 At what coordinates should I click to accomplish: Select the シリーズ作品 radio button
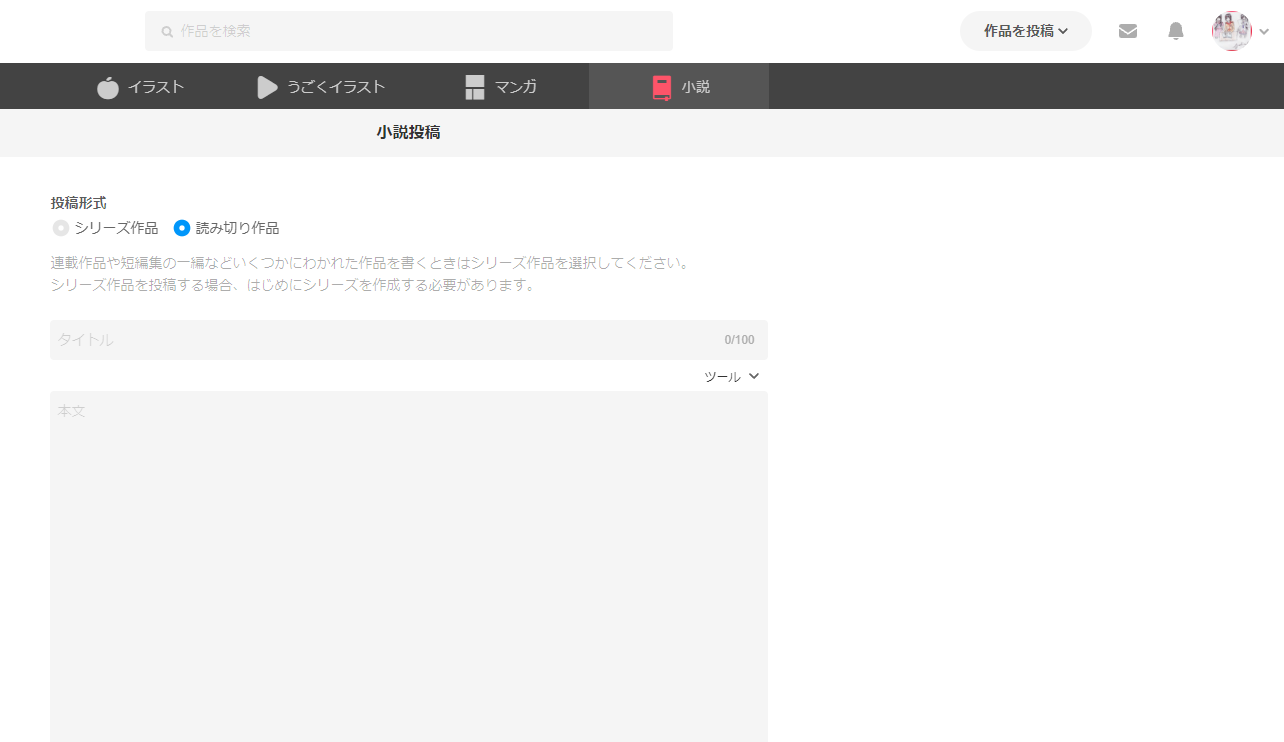pos(61,228)
